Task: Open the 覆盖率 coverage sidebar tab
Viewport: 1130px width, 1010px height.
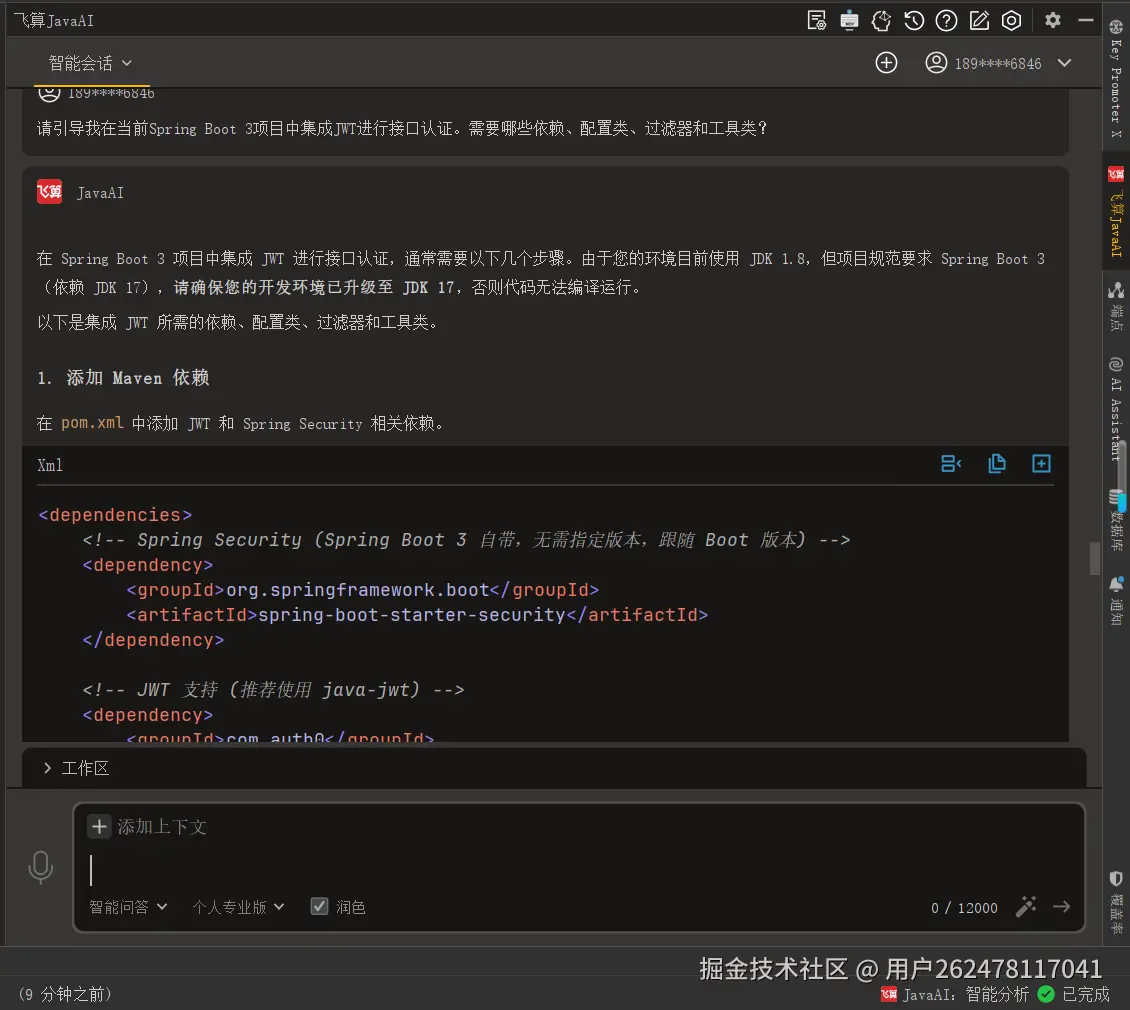Action: tap(1116, 903)
